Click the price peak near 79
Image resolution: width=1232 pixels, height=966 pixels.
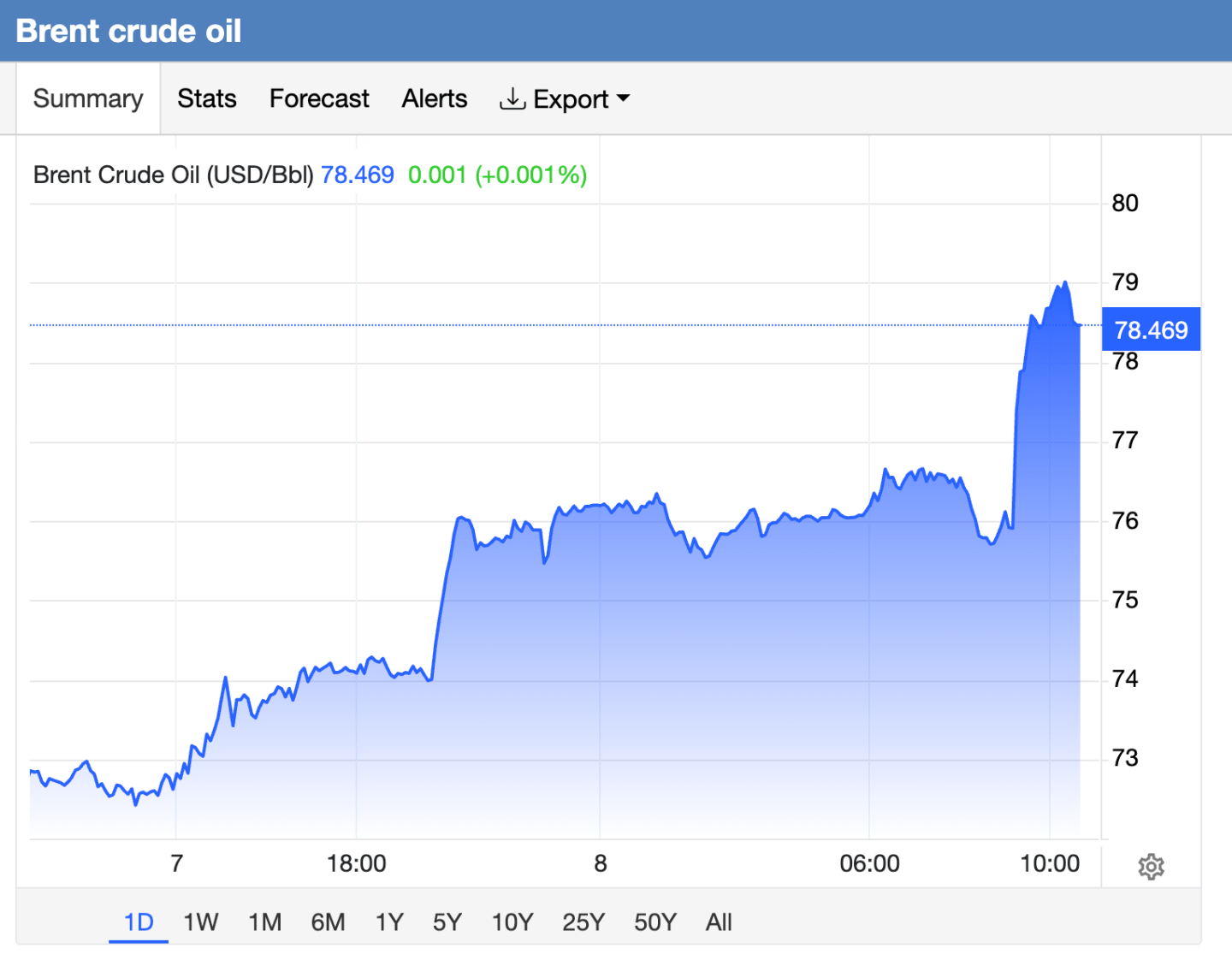click(x=1064, y=282)
